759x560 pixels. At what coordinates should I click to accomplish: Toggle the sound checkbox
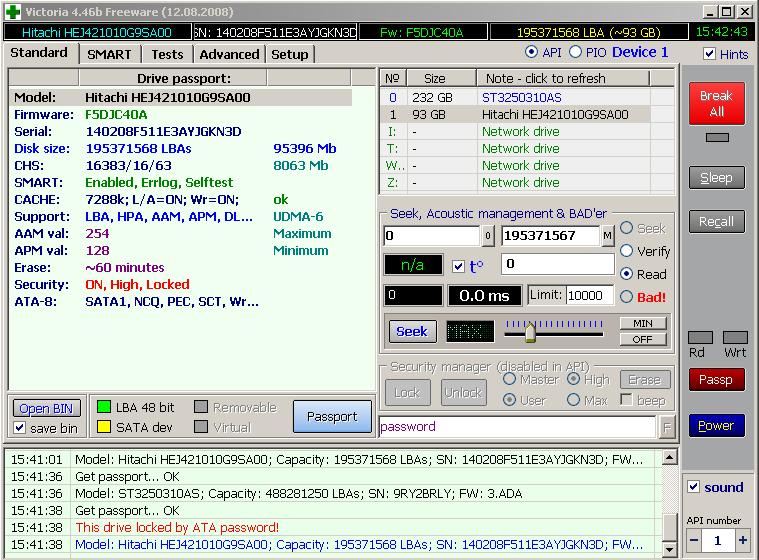point(693,486)
